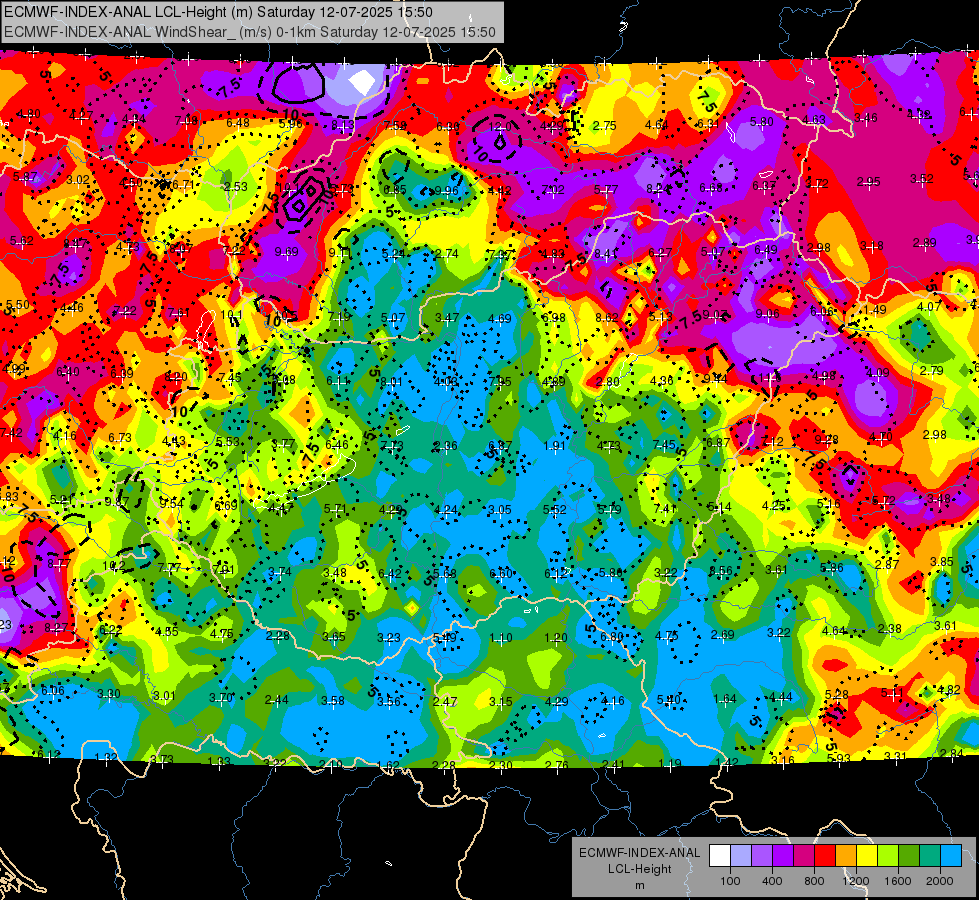This screenshot has width=979, height=900.
Task: Click the 1.10 wind shear value
Action: tap(501, 638)
